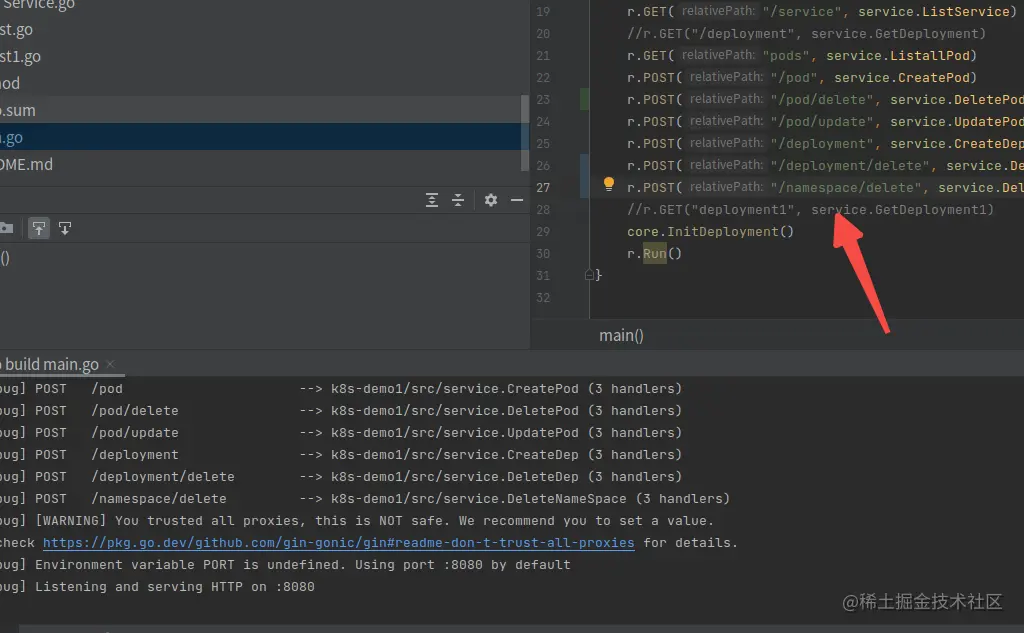Select the 'build main.go' run tab
Viewport: 1024px width, 633px height.
click(50, 364)
